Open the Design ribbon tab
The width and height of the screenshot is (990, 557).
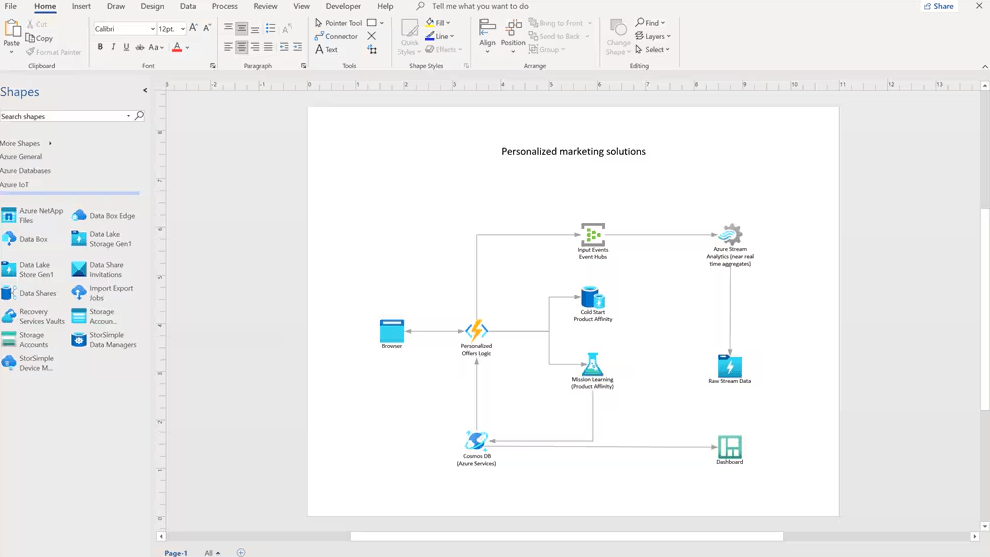point(152,6)
